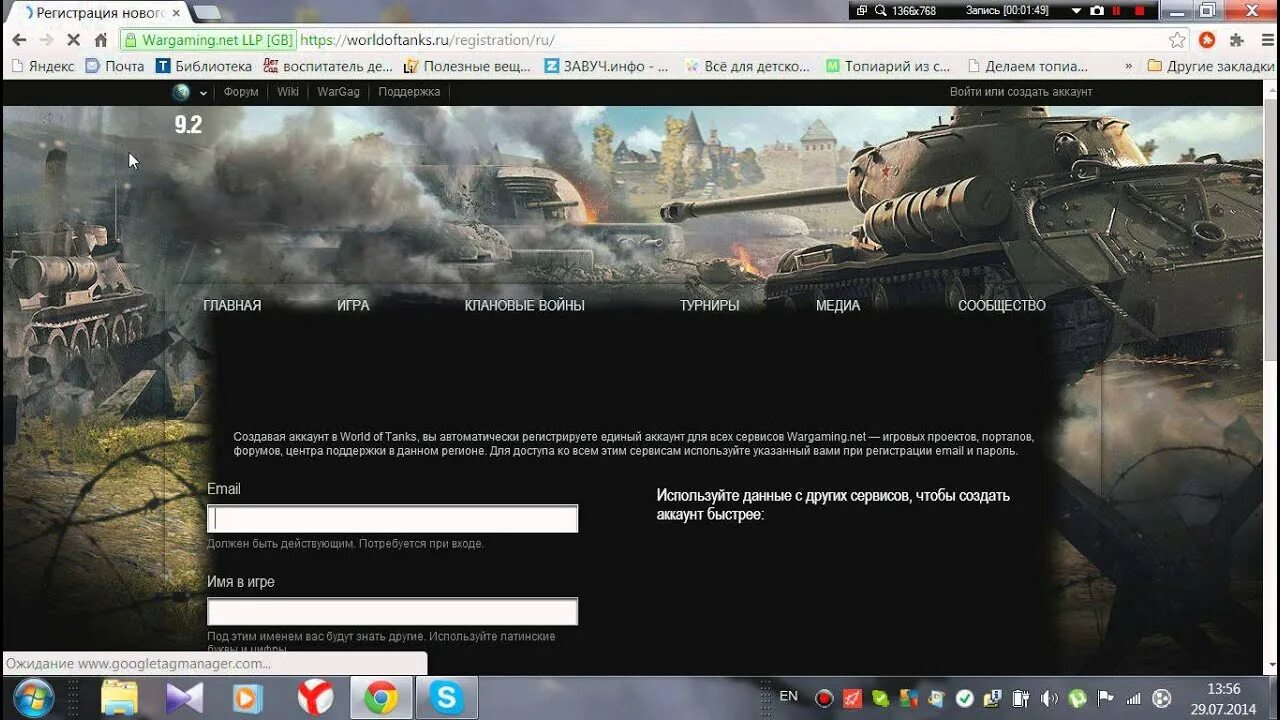The height and width of the screenshot is (720, 1280).
Task: Click the red rocket tray icon
Action: (852, 698)
